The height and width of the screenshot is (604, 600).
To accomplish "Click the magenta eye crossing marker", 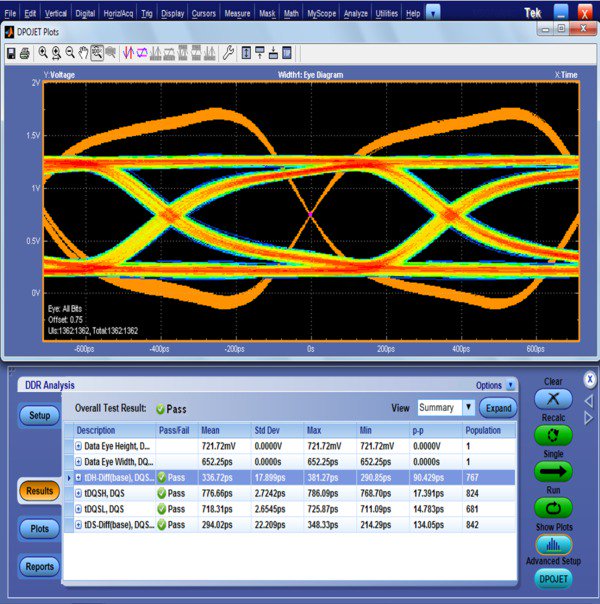I will click(310, 214).
